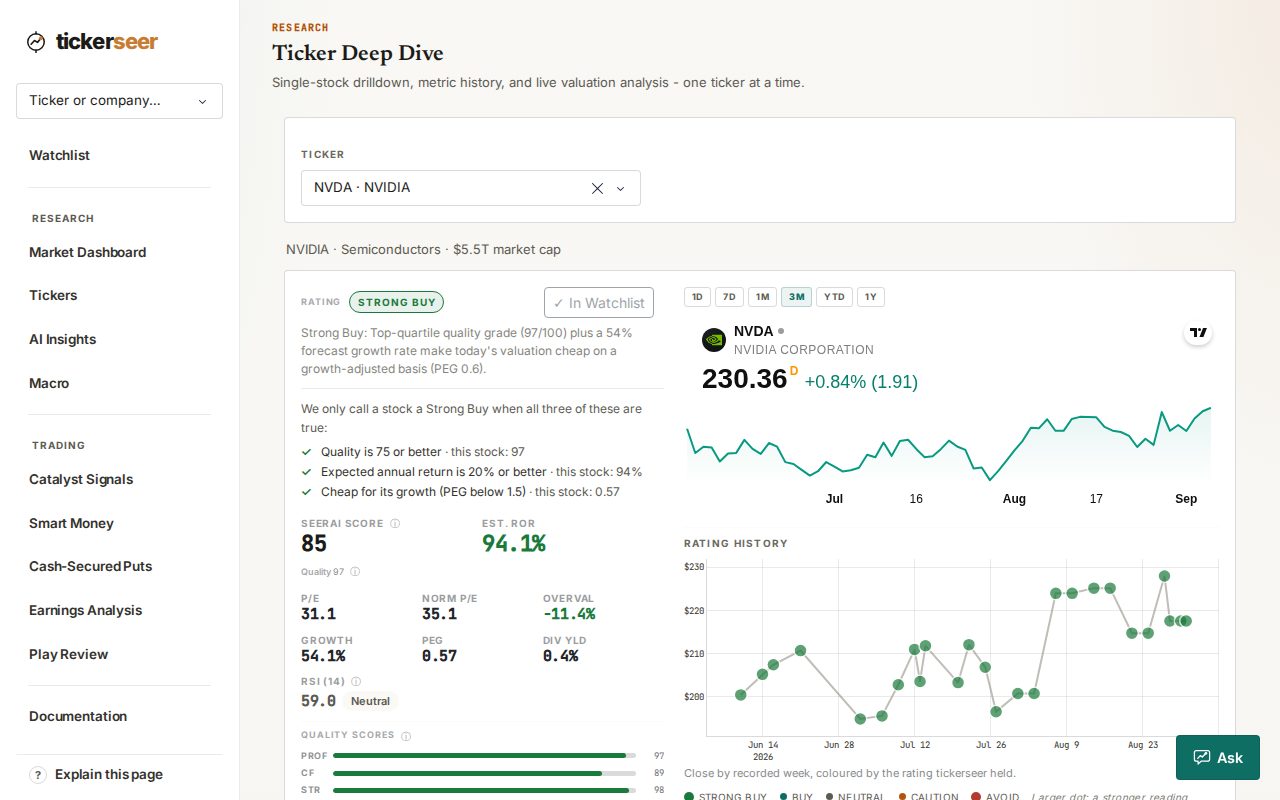Click the tickerseer logo icon
This screenshot has height=800, width=1280.
(x=36, y=42)
